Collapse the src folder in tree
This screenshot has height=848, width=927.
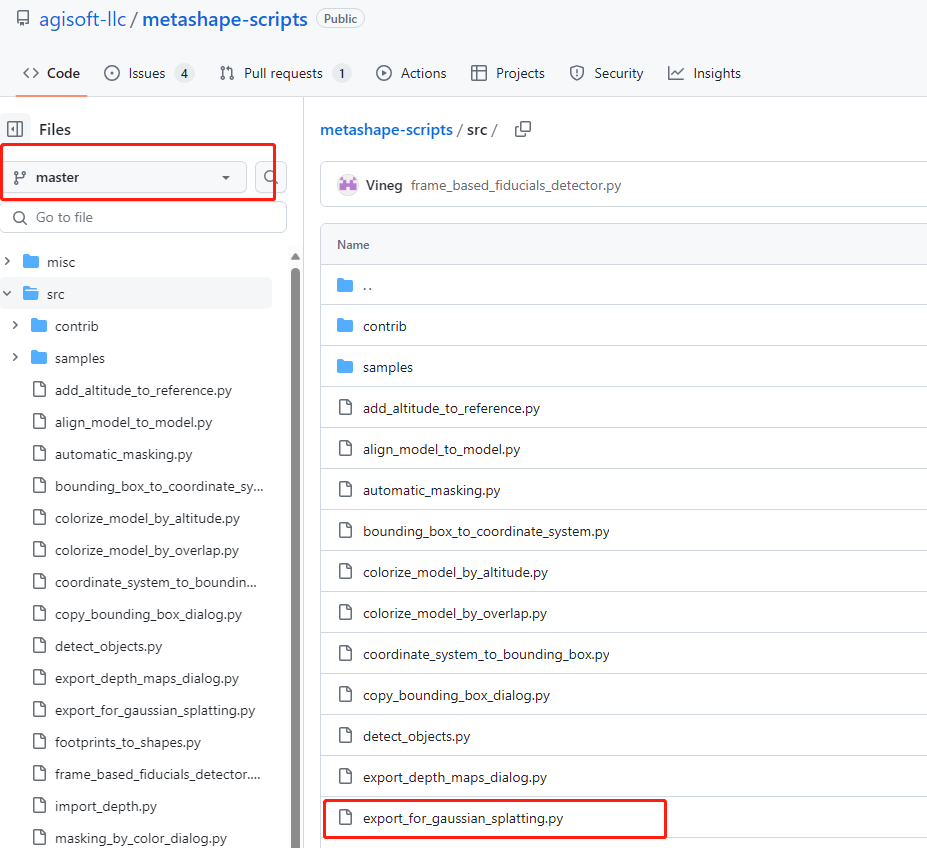pos(8,294)
